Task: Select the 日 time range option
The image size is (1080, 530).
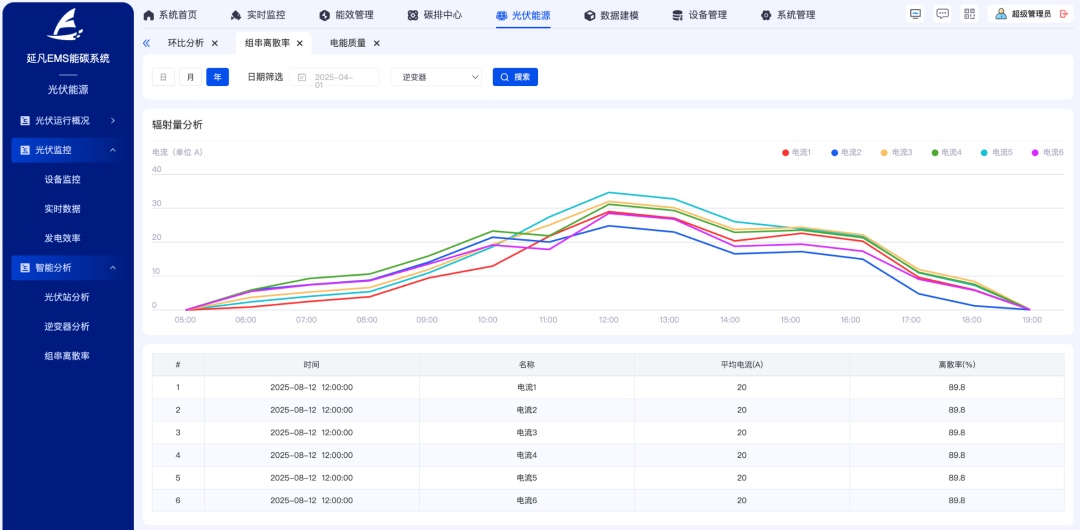Action: pos(163,77)
